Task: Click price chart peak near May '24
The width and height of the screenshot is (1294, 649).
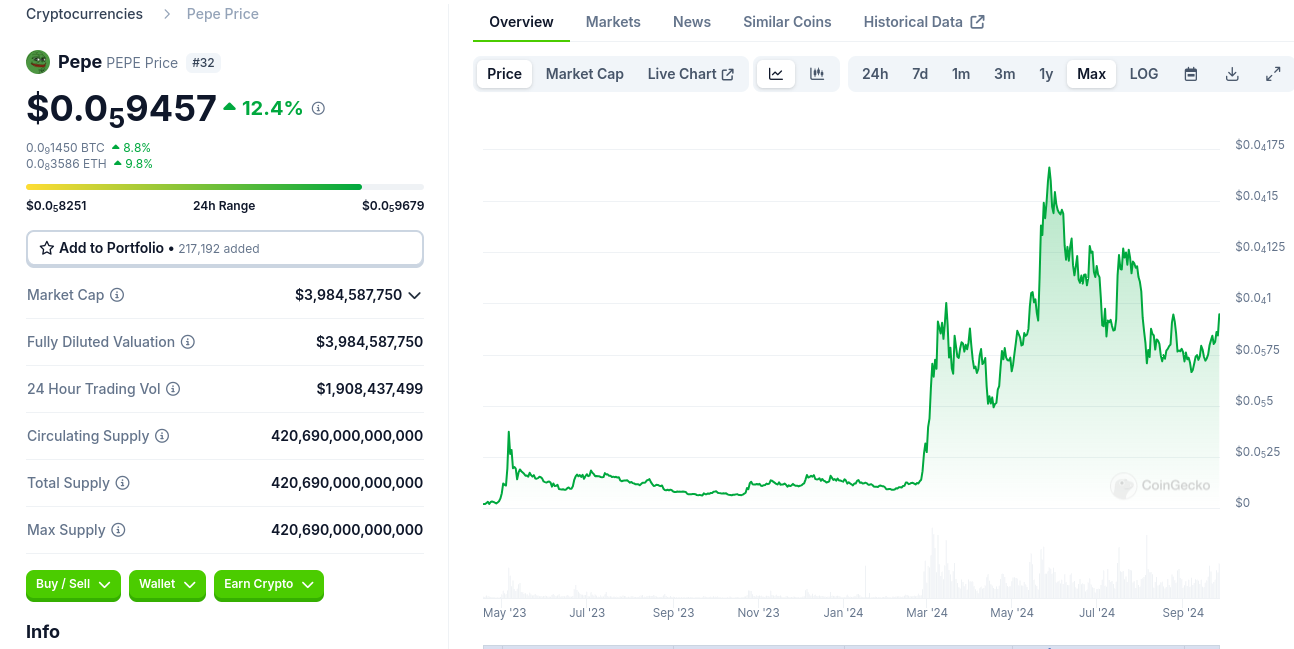Action: click(1049, 169)
